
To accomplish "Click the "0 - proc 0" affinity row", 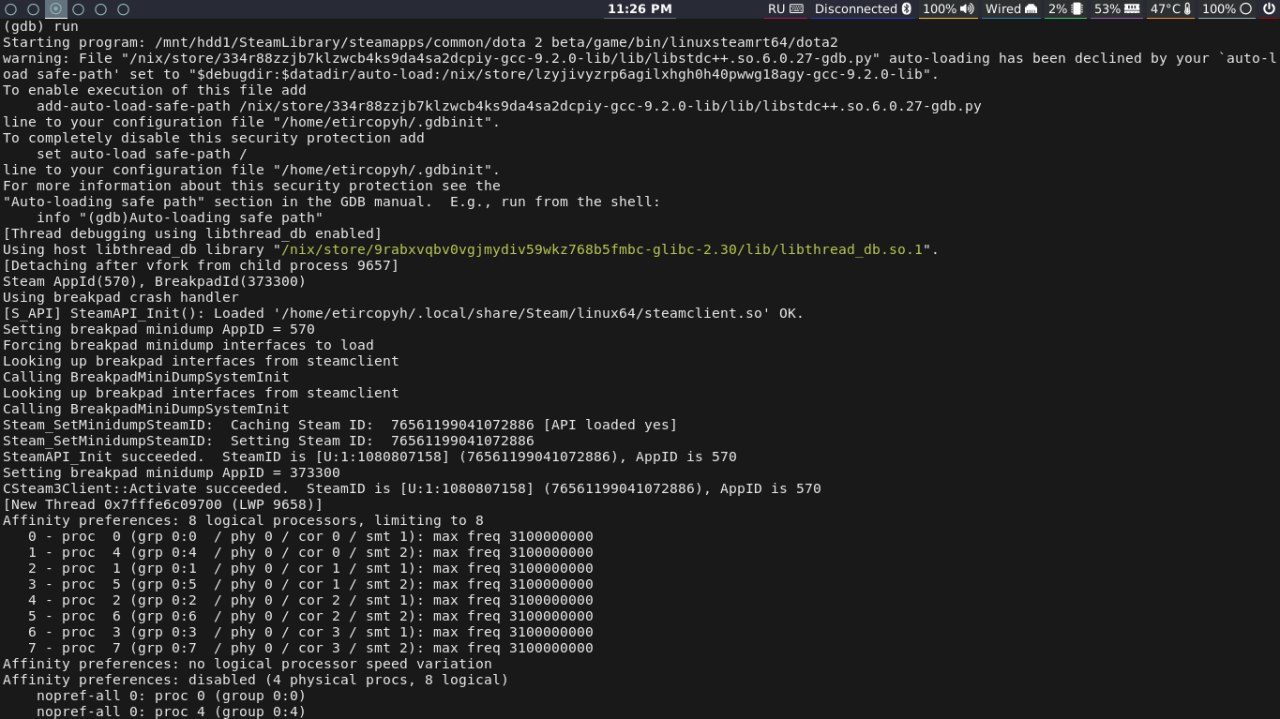I will (x=310, y=537).
